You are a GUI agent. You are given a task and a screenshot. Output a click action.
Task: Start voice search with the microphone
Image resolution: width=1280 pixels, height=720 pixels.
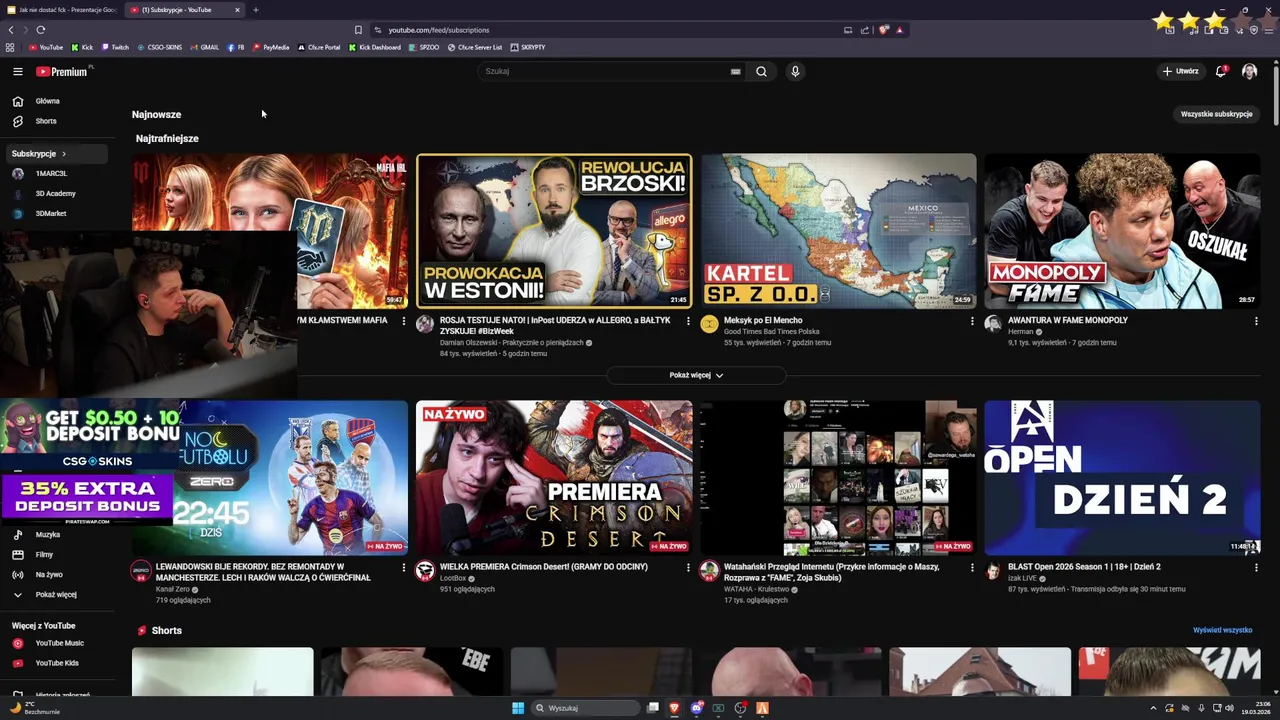(x=795, y=71)
